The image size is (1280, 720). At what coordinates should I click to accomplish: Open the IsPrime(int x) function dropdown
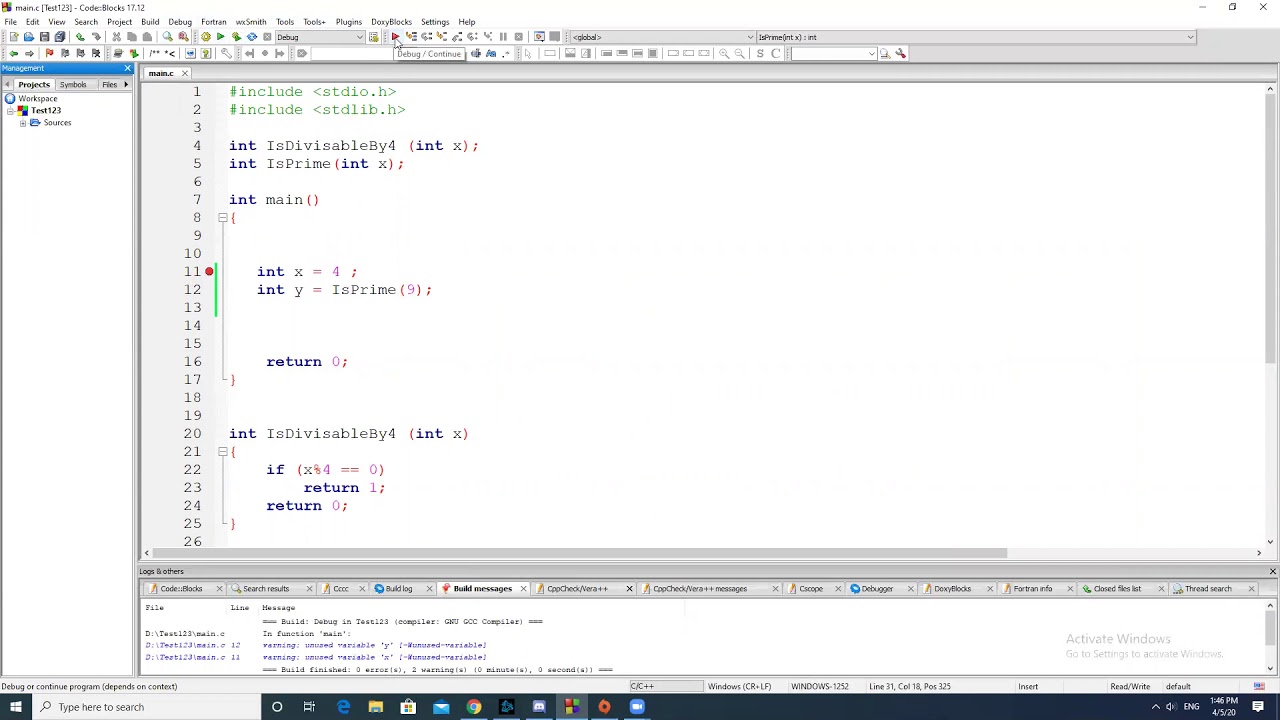point(975,37)
